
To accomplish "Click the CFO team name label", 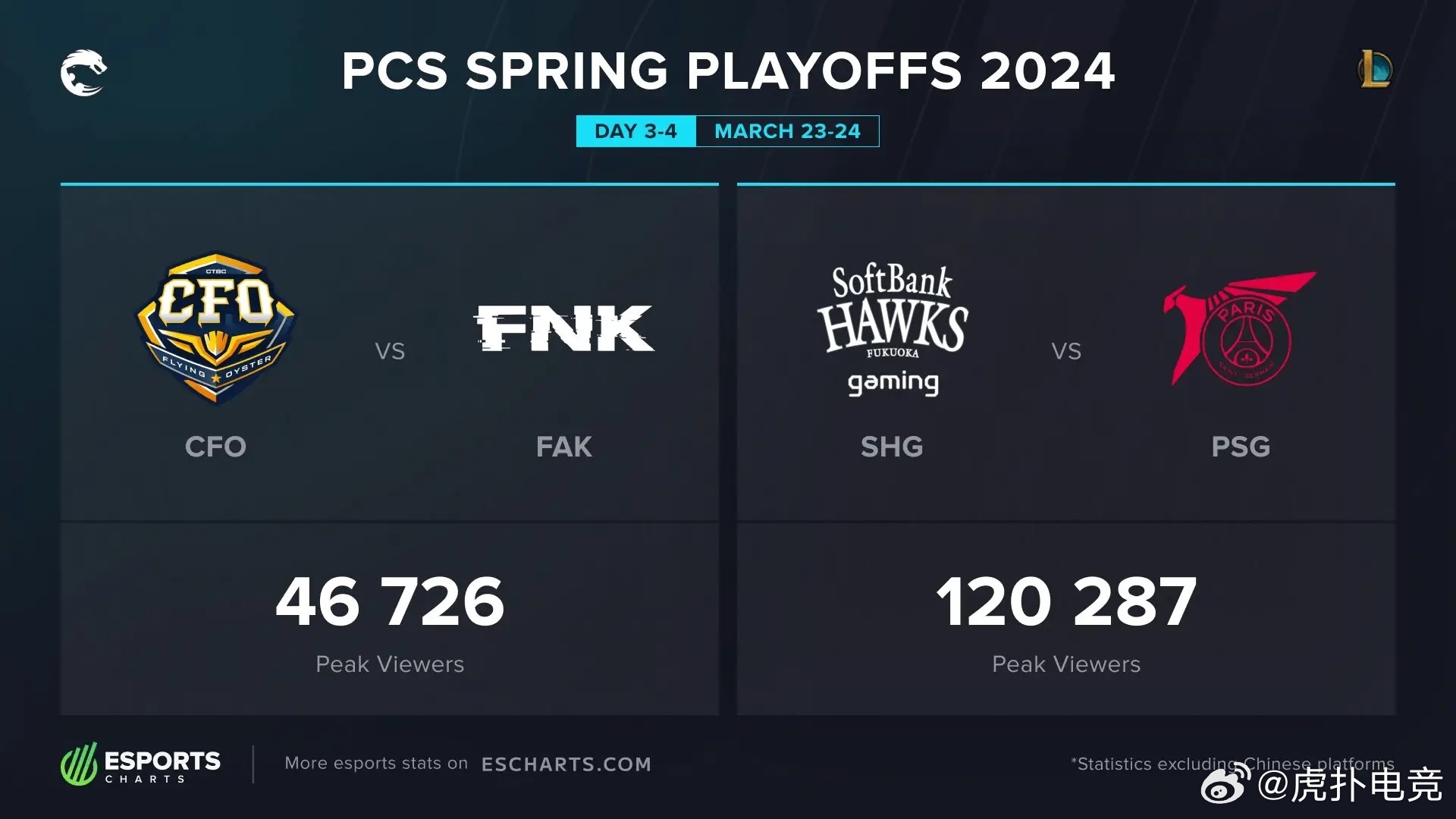I will click(x=215, y=447).
